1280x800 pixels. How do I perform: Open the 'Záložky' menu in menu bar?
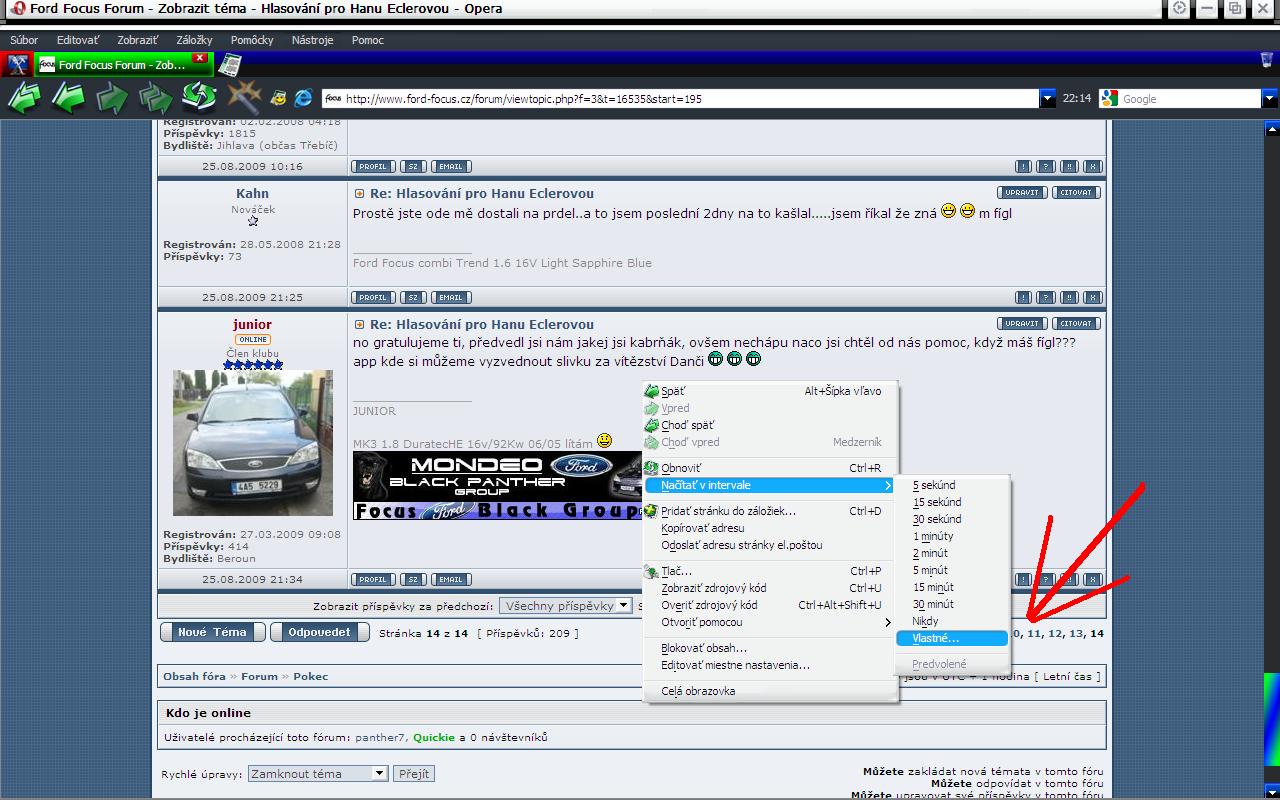[194, 40]
